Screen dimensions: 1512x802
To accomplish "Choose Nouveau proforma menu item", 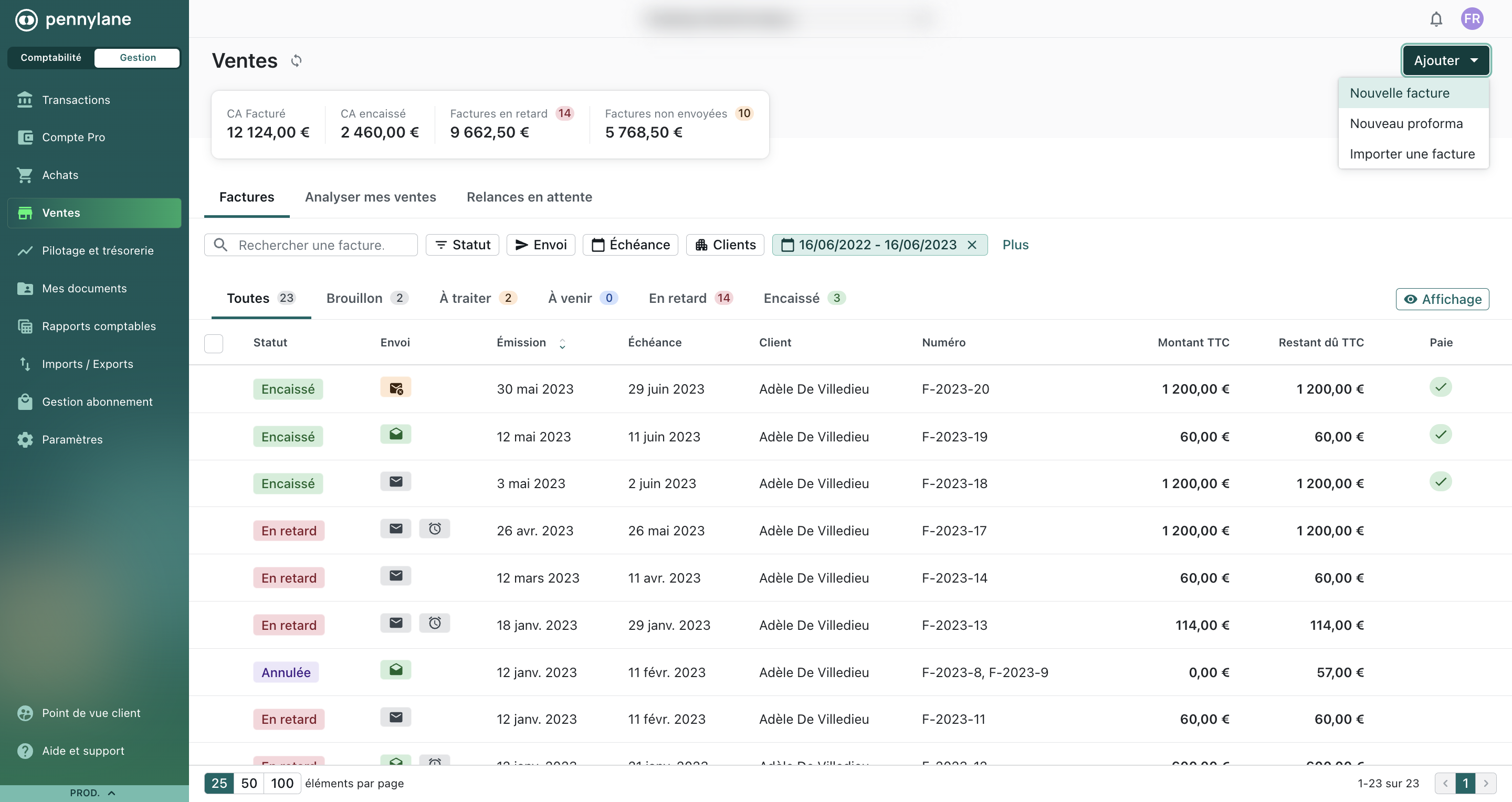I will (x=1413, y=123).
